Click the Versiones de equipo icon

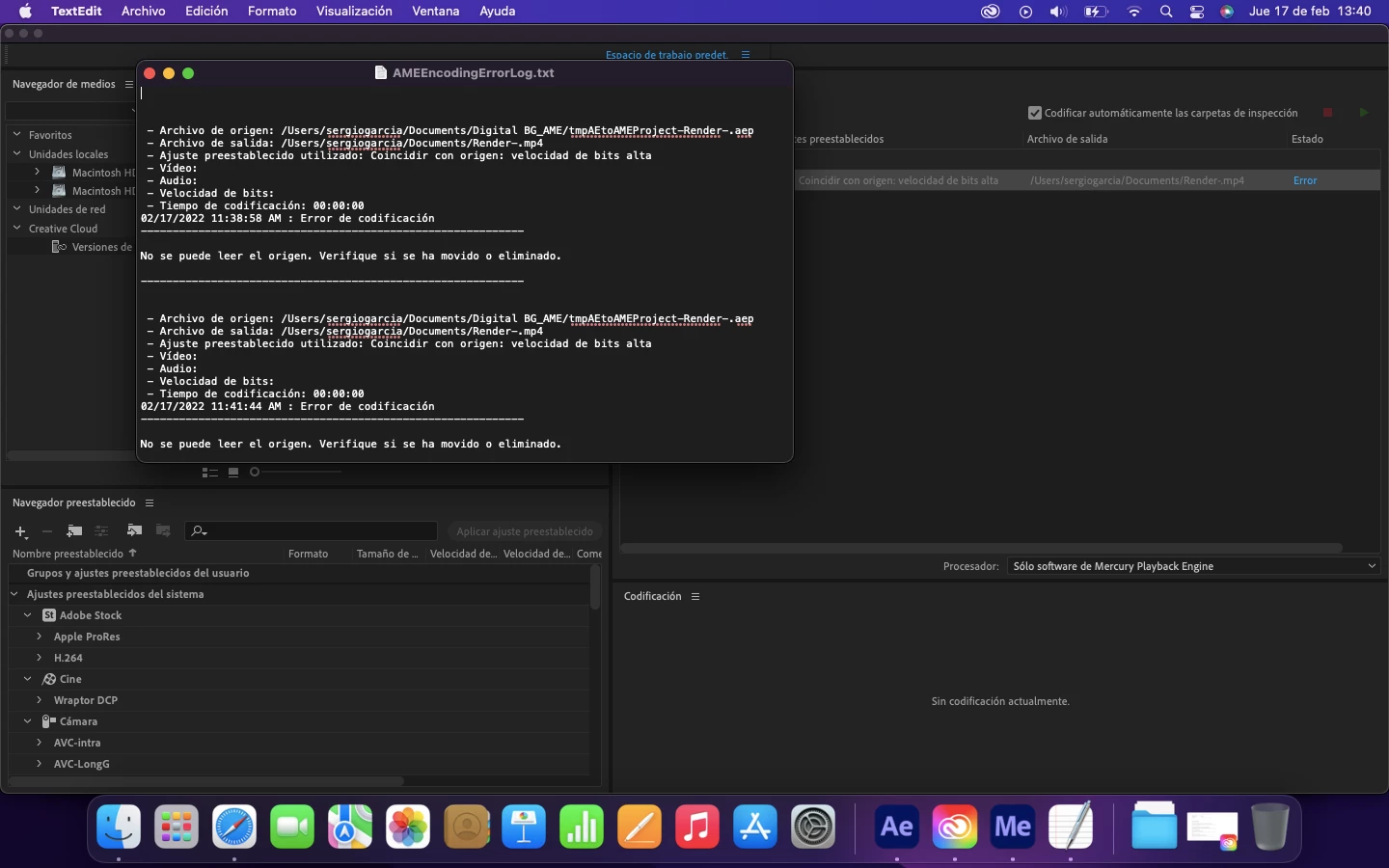59,247
